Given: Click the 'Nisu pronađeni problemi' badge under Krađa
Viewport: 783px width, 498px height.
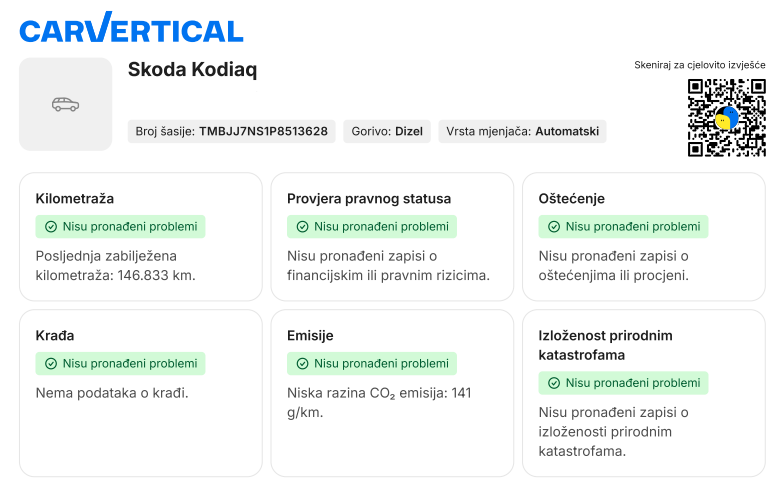Looking at the screenshot, I should click(120, 364).
